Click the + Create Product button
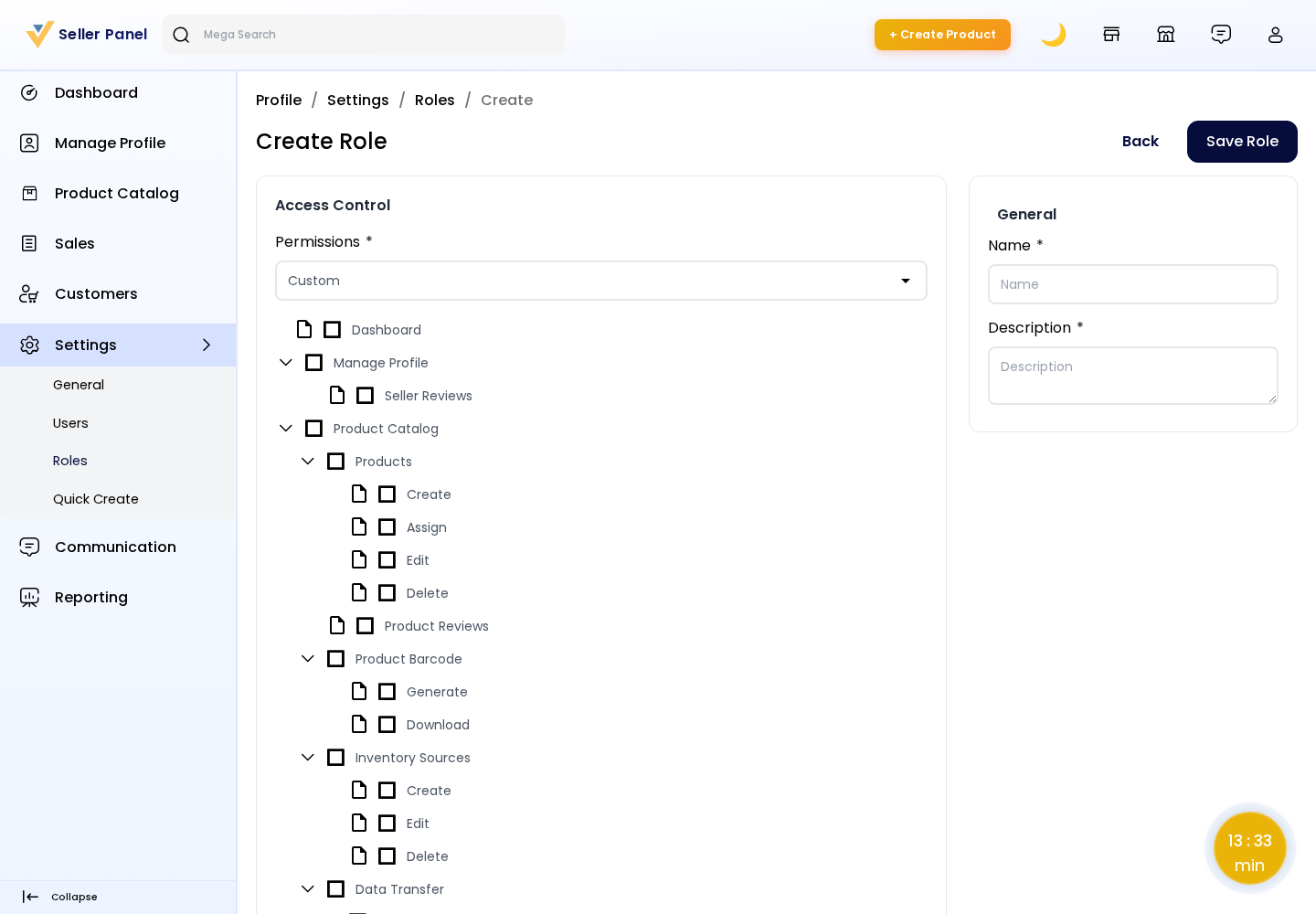The width and height of the screenshot is (1316, 914). (942, 35)
